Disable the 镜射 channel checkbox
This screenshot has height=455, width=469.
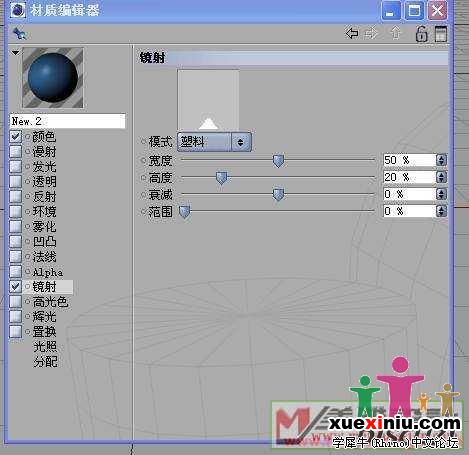click(16, 287)
